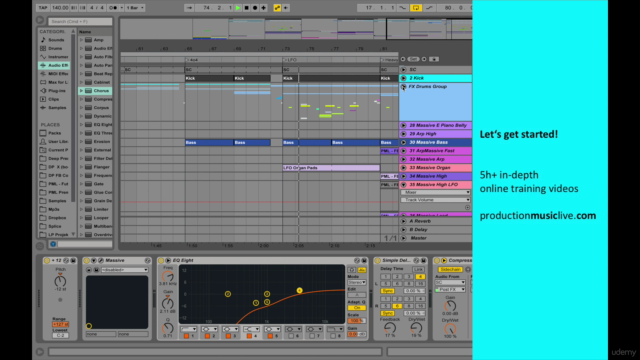Click the Simple Delay Feedback knob
Screen dimensions: 640x360
(390, 327)
